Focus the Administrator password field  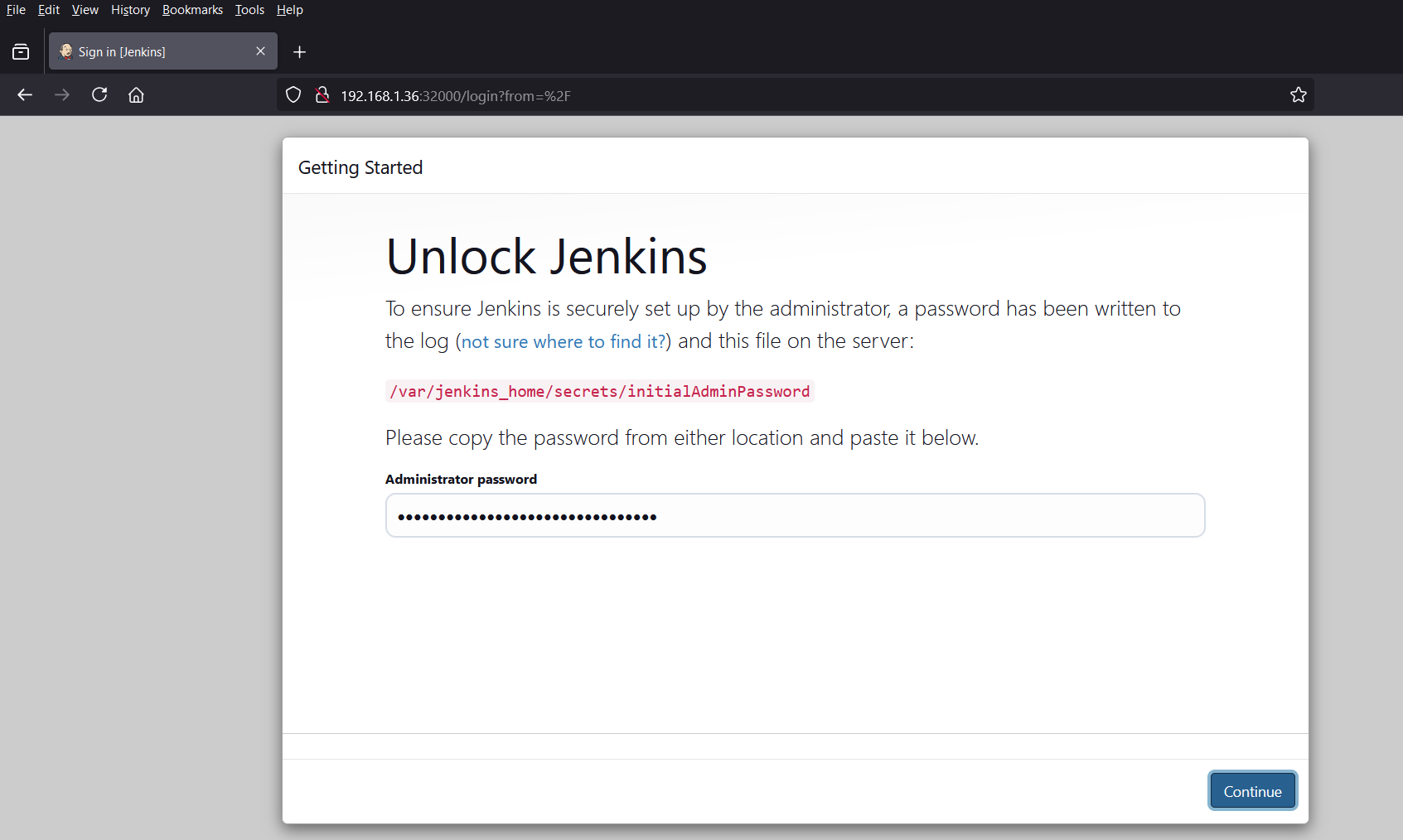click(x=795, y=515)
